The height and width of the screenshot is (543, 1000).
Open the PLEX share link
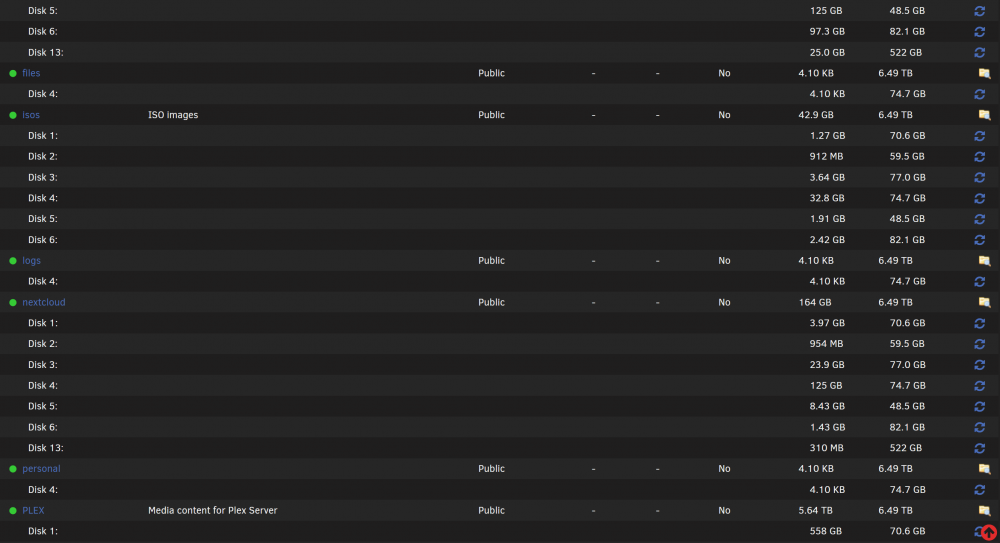click(x=33, y=510)
